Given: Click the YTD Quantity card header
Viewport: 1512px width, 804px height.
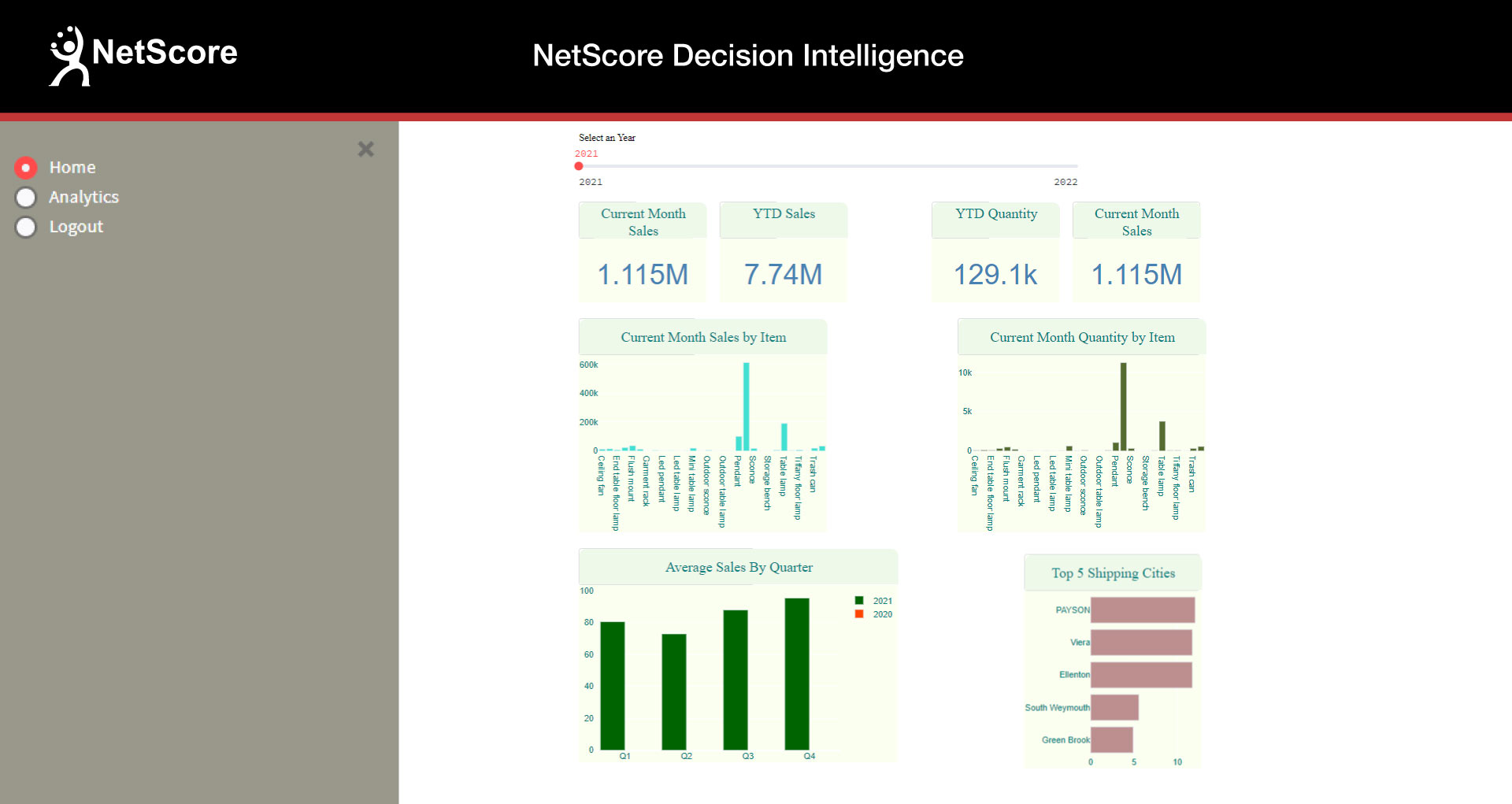Looking at the screenshot, I should coord(995,220).
